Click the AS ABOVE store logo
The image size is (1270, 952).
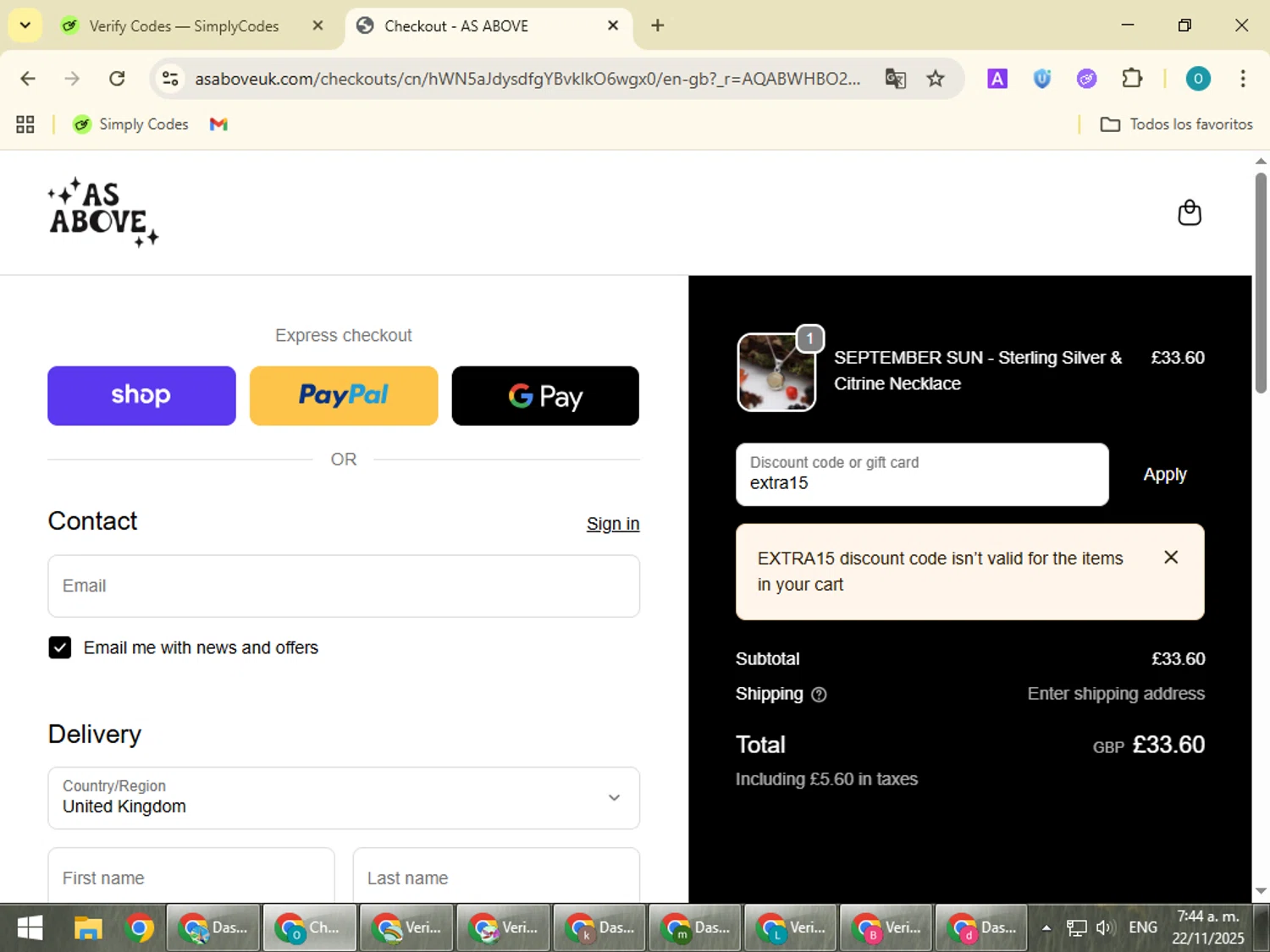[x=103, y=212]
